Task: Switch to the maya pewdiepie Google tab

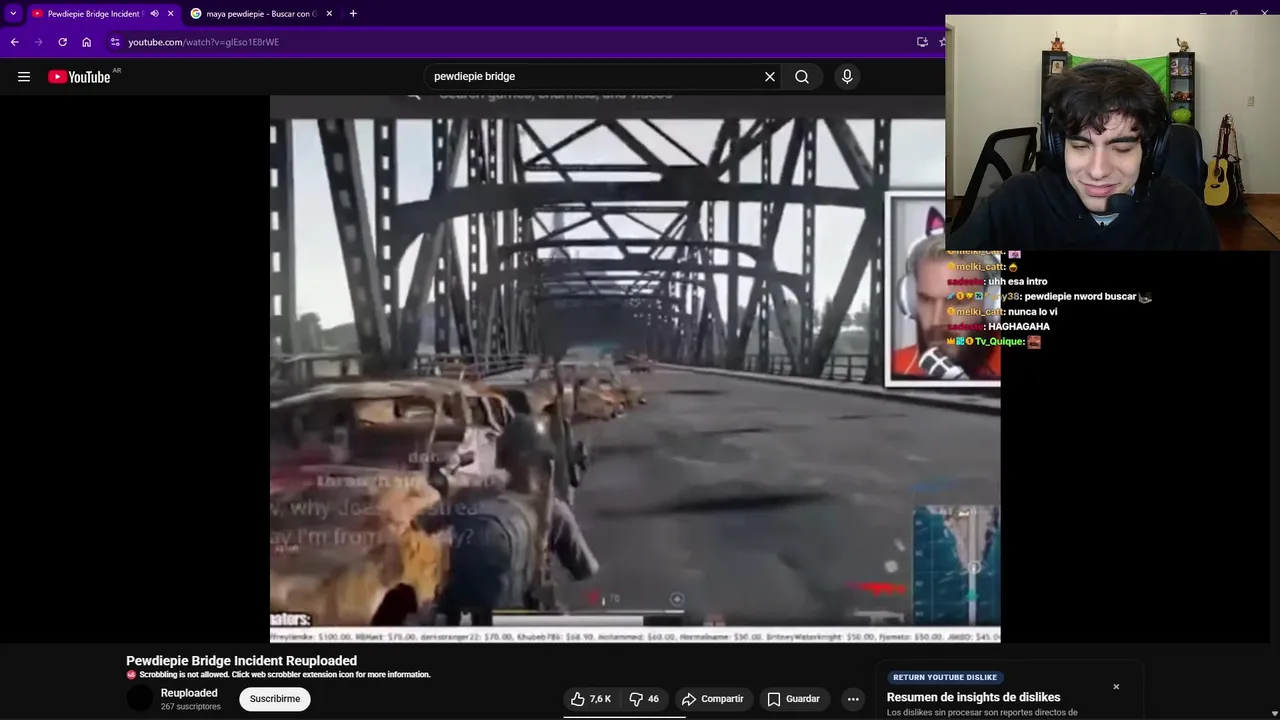Action: click(262, 14)
